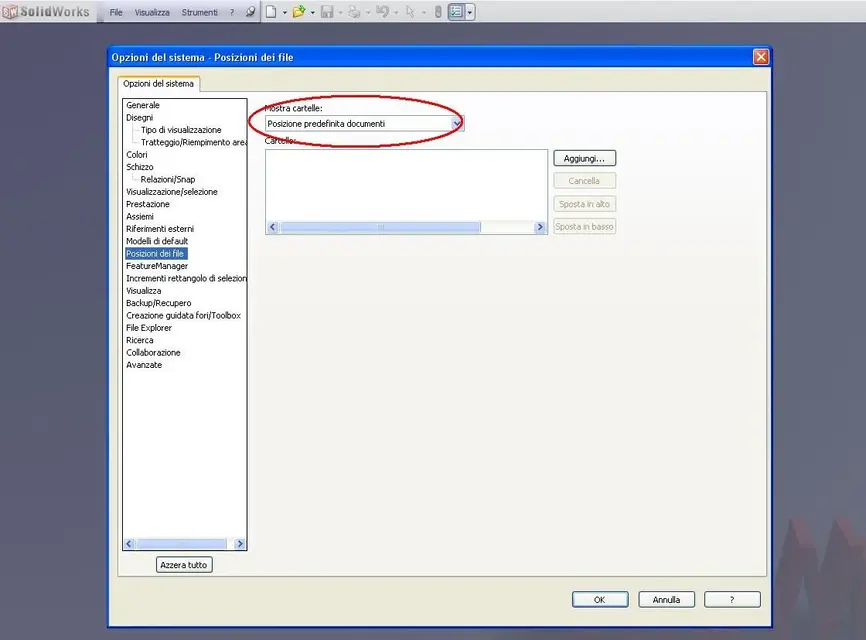Select File Explorer in the options tree
The image size is (866, 640).
pos(149,328)
